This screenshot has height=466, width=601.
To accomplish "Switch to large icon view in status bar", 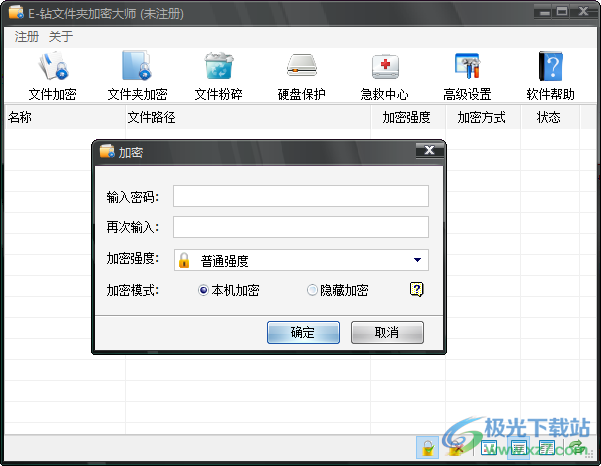I will click(489, 448).
